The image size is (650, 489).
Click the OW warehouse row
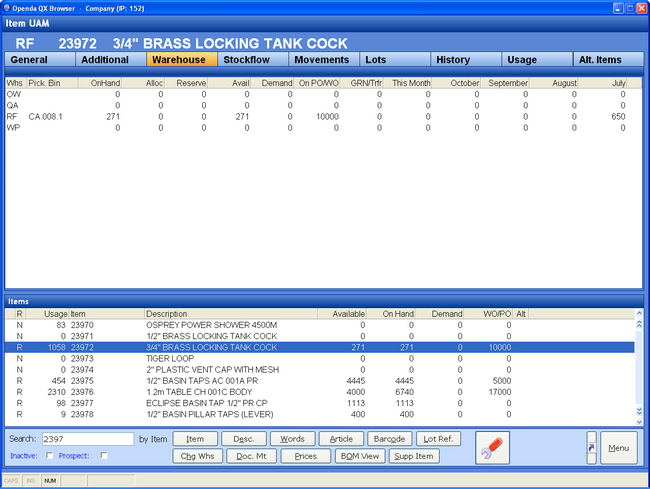(x=323, y=94)
